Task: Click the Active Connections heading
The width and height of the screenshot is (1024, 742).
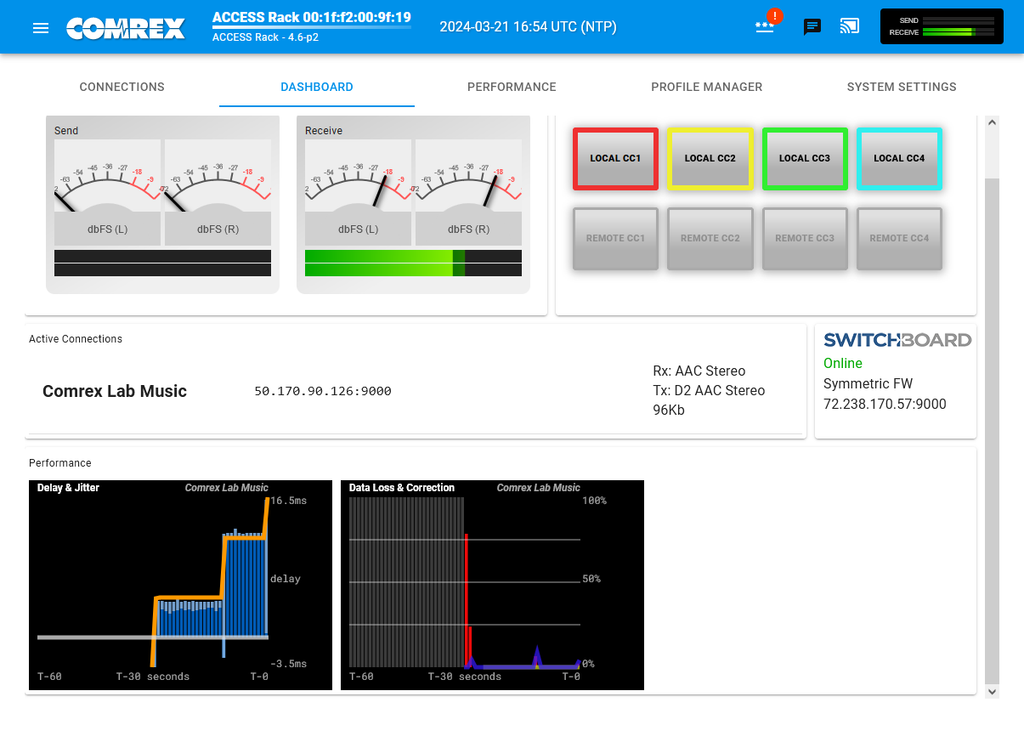Action: (x=75, y=339)
